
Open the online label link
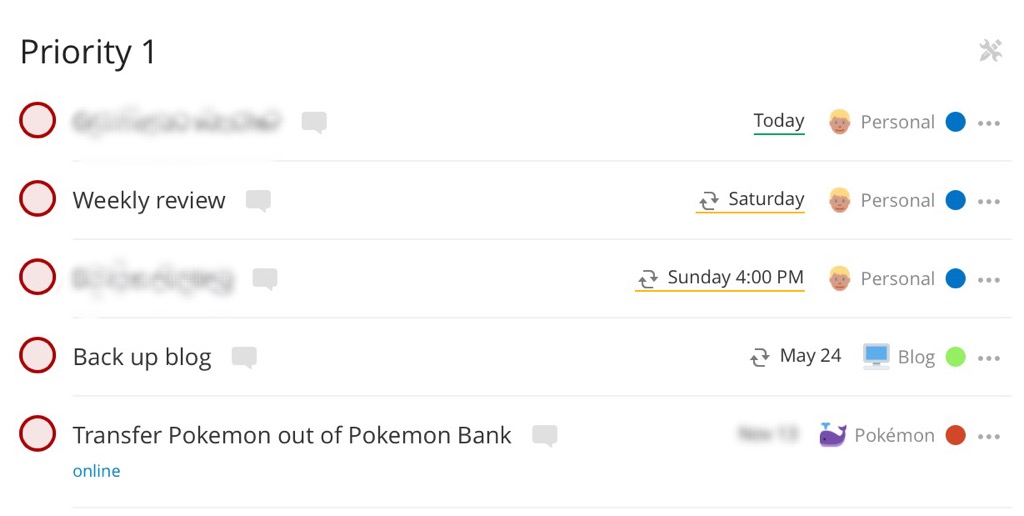pos(97,471)
